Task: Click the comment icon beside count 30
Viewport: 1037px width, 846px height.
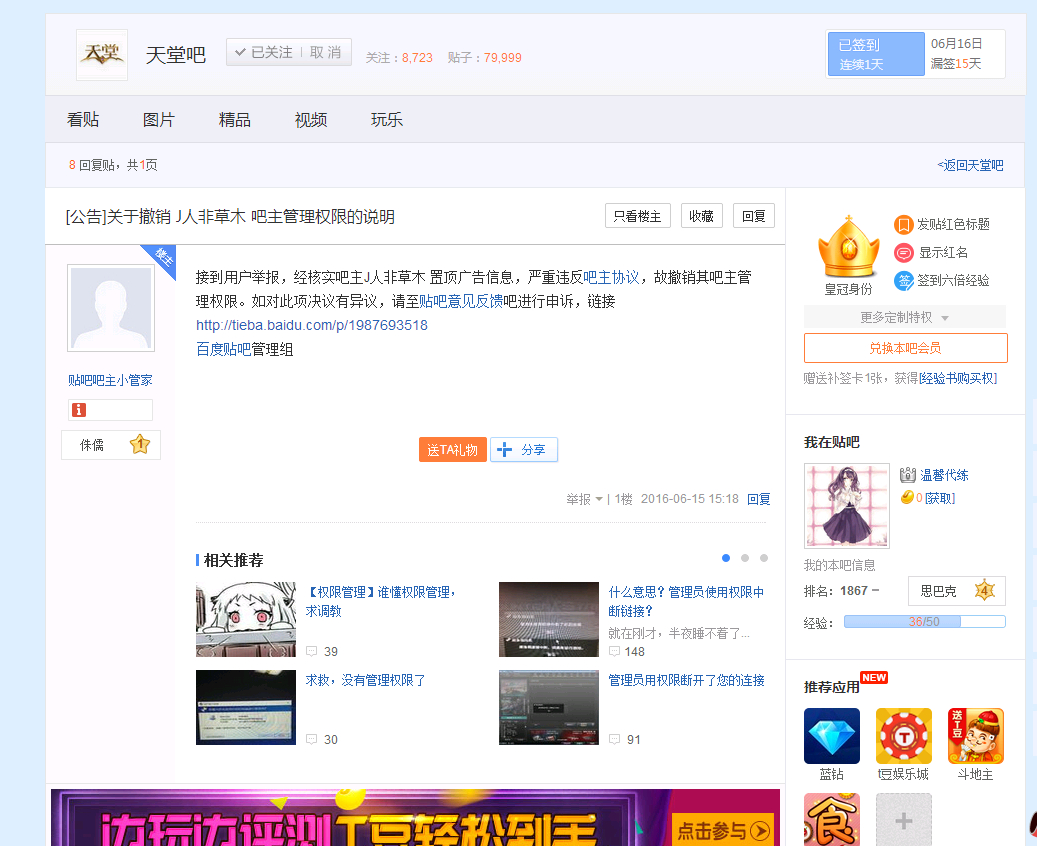Action: (311, 740)
